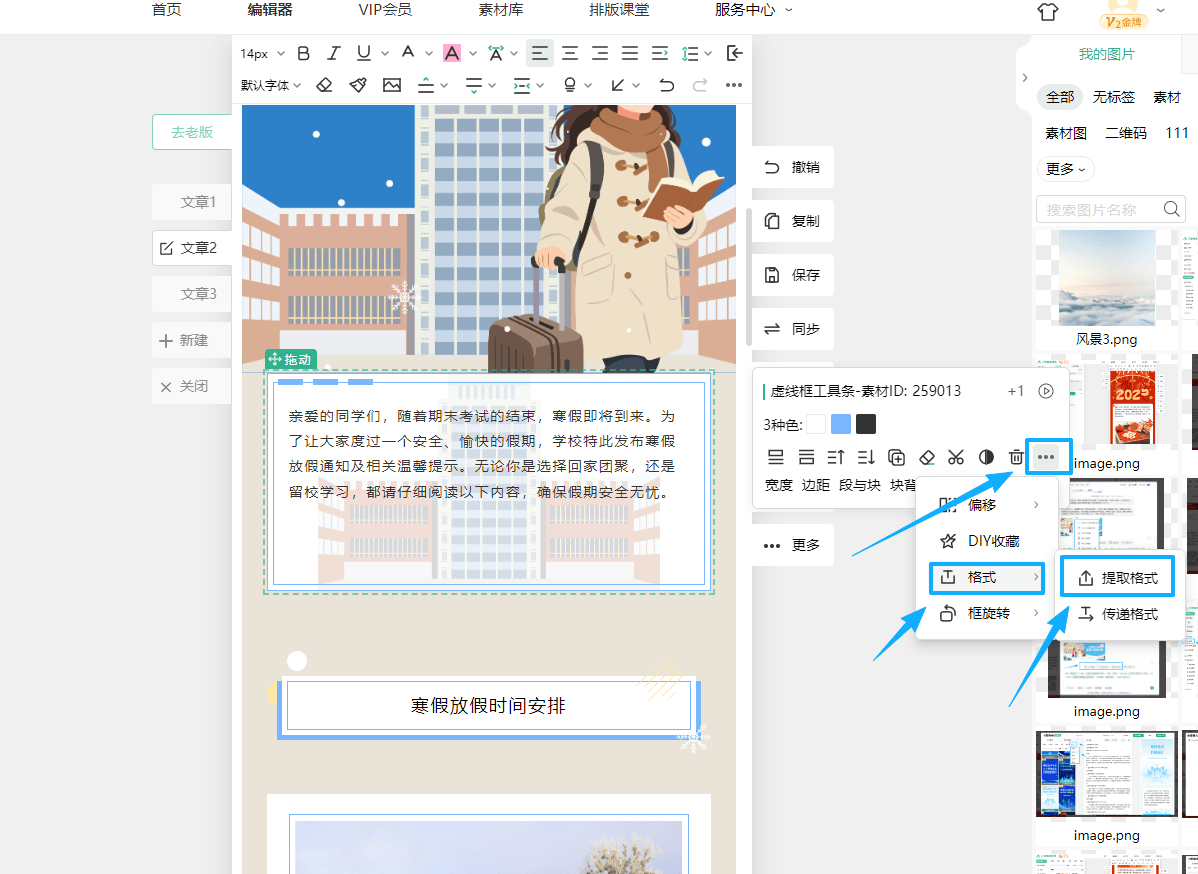Viewport: 1198px width, 874px height.
Task: Go to the 首页 tab
Action: [167, 9]
